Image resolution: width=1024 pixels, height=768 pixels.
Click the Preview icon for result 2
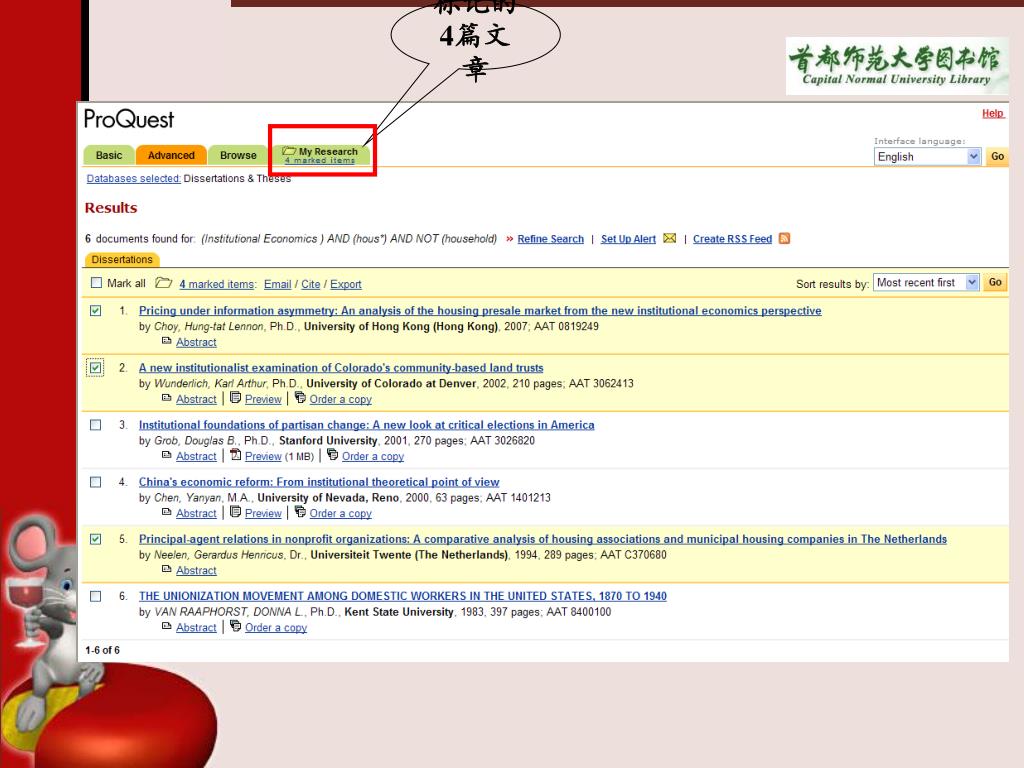pos(236,397)
